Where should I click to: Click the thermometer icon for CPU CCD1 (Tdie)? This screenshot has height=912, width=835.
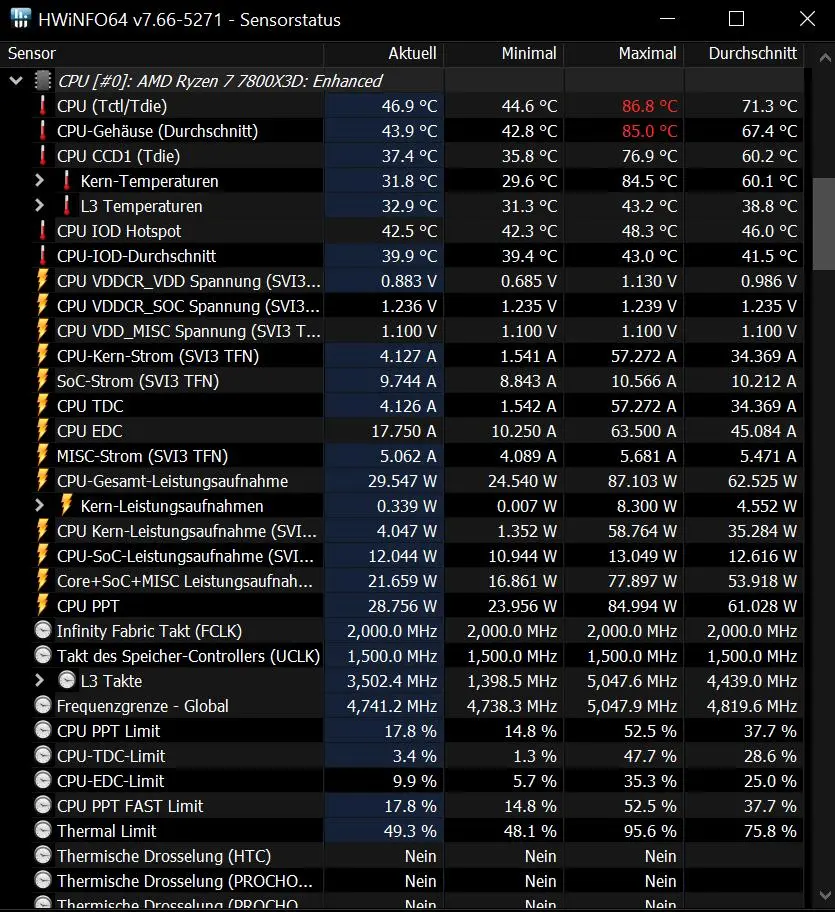pos(42,156)
